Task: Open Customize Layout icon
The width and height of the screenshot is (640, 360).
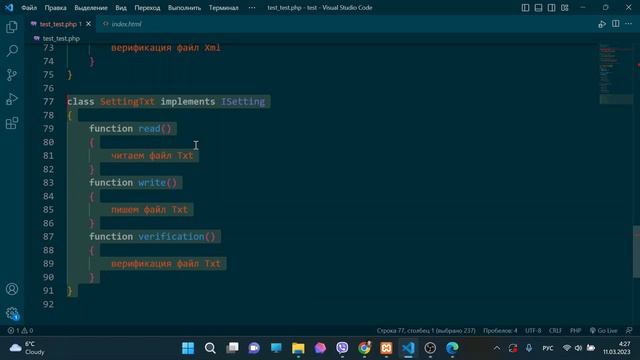Action: 564,8
